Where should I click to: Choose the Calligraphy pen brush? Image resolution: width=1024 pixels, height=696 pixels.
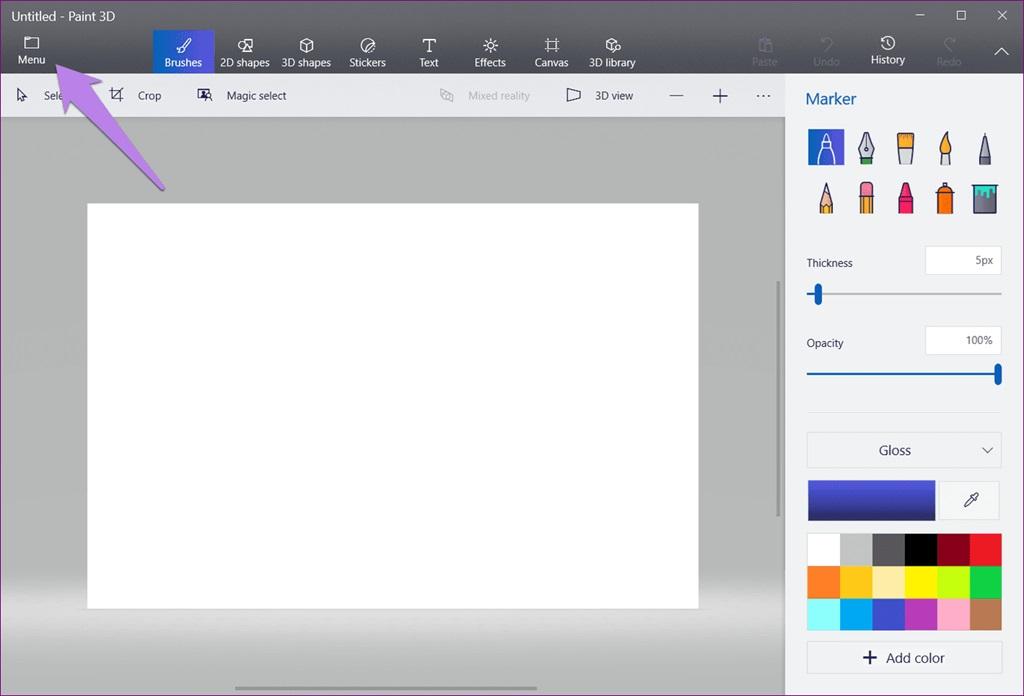coord(865,148)
